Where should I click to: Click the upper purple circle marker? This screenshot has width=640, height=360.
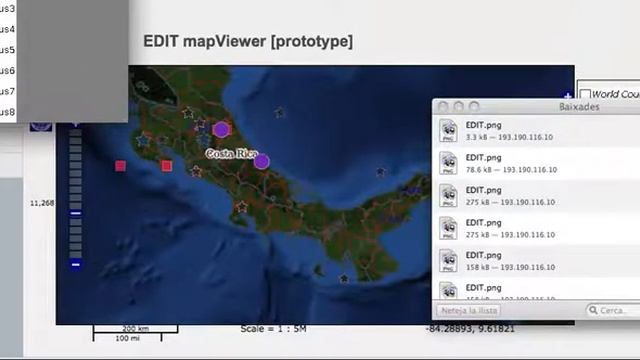point(221,129)
